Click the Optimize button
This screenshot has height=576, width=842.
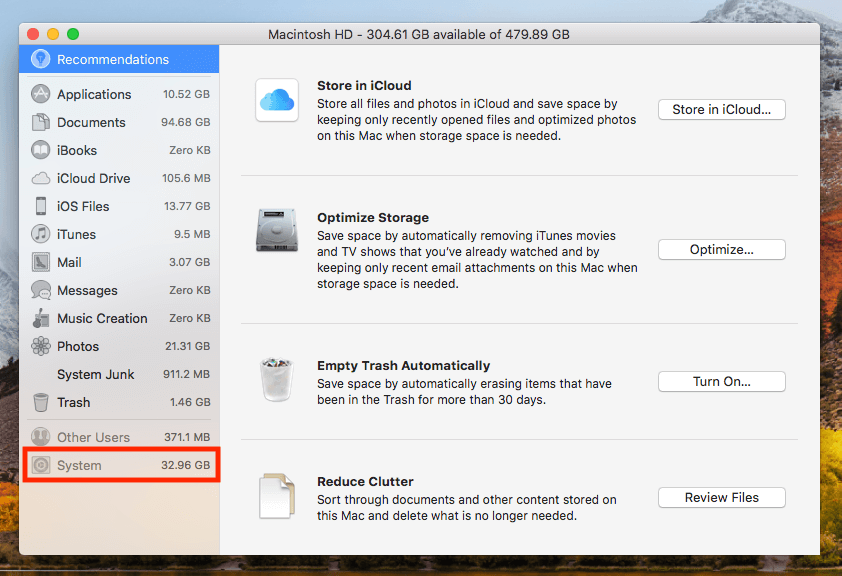[x=721, y=249]
